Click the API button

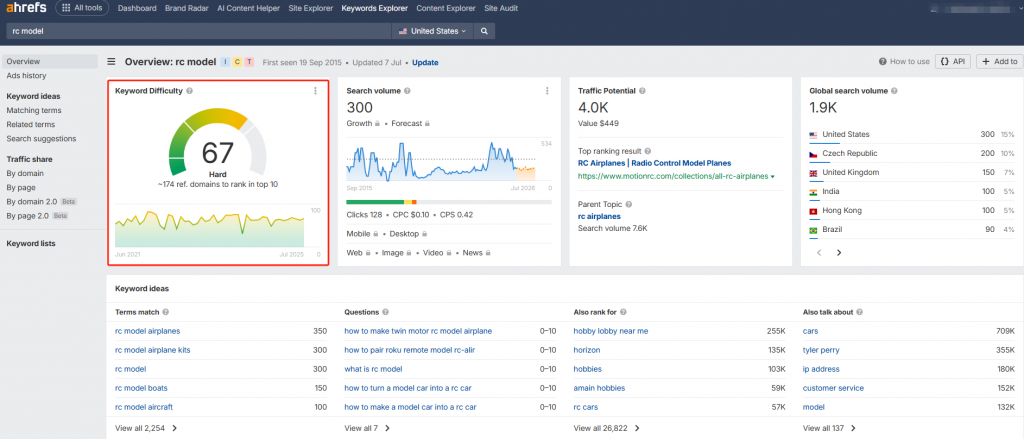953,61
